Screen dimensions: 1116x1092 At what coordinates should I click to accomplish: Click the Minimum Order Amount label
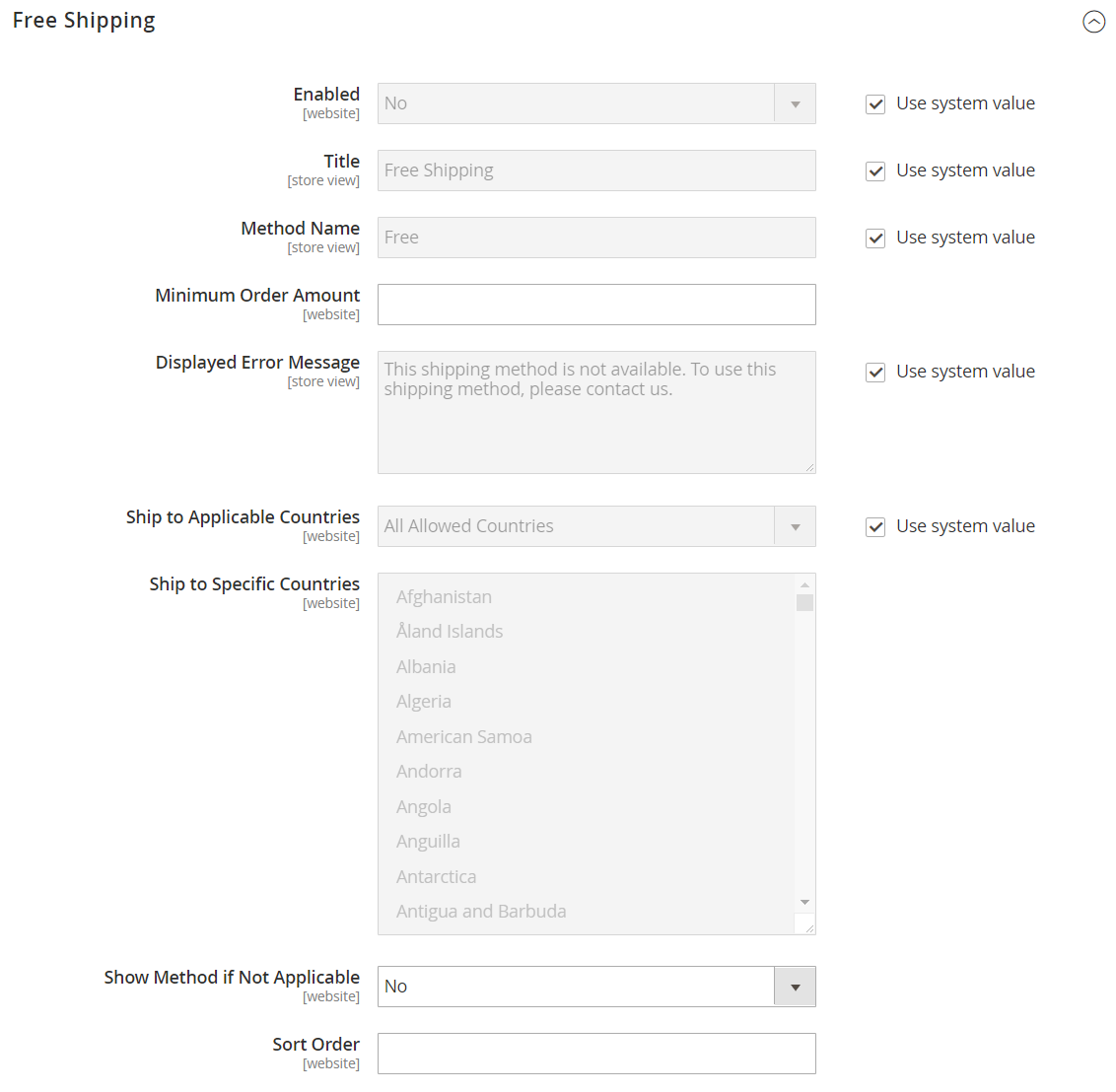pos(257,296)
